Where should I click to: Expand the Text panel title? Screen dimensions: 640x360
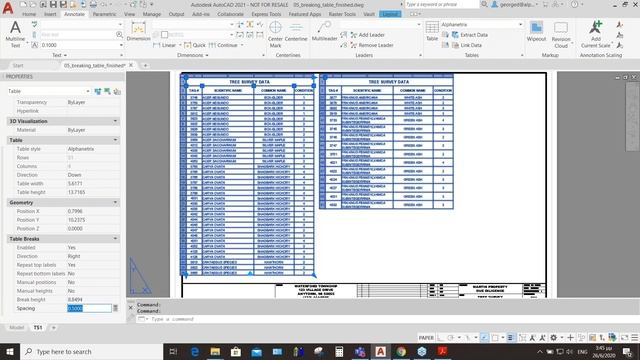click(x=59, y=55)
